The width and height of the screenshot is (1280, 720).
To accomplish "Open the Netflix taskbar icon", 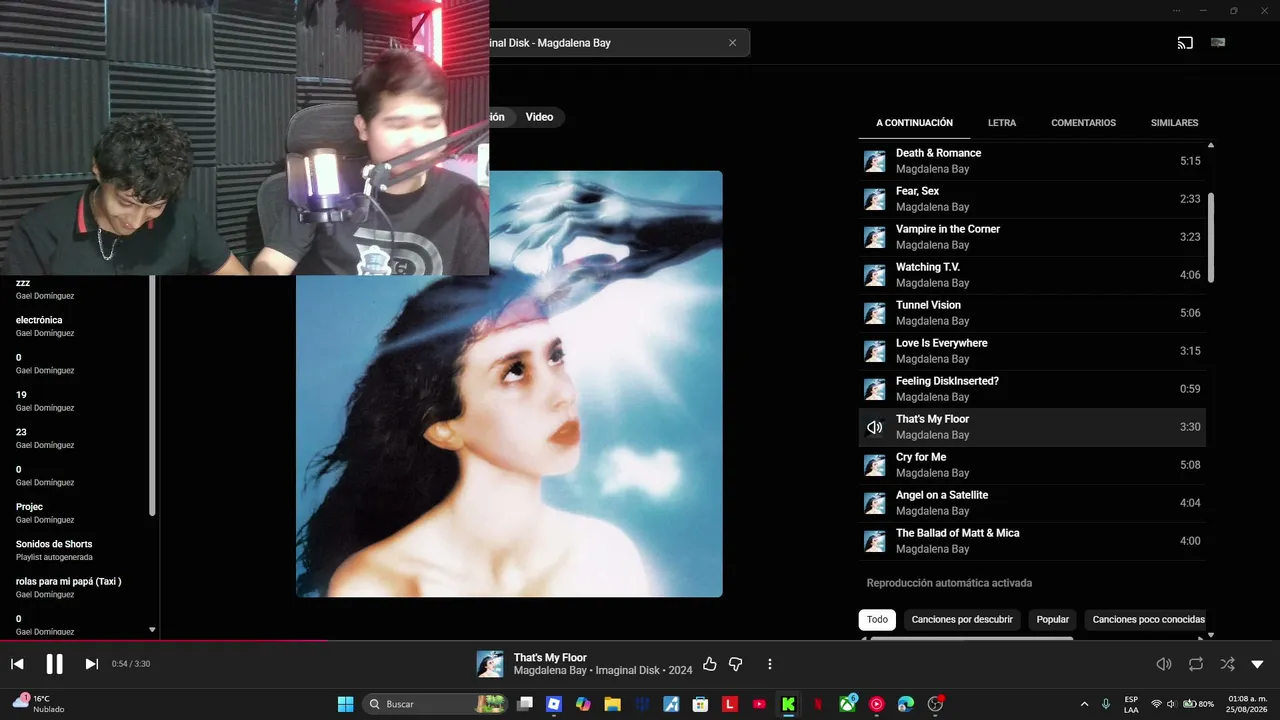I will point(818,704).
